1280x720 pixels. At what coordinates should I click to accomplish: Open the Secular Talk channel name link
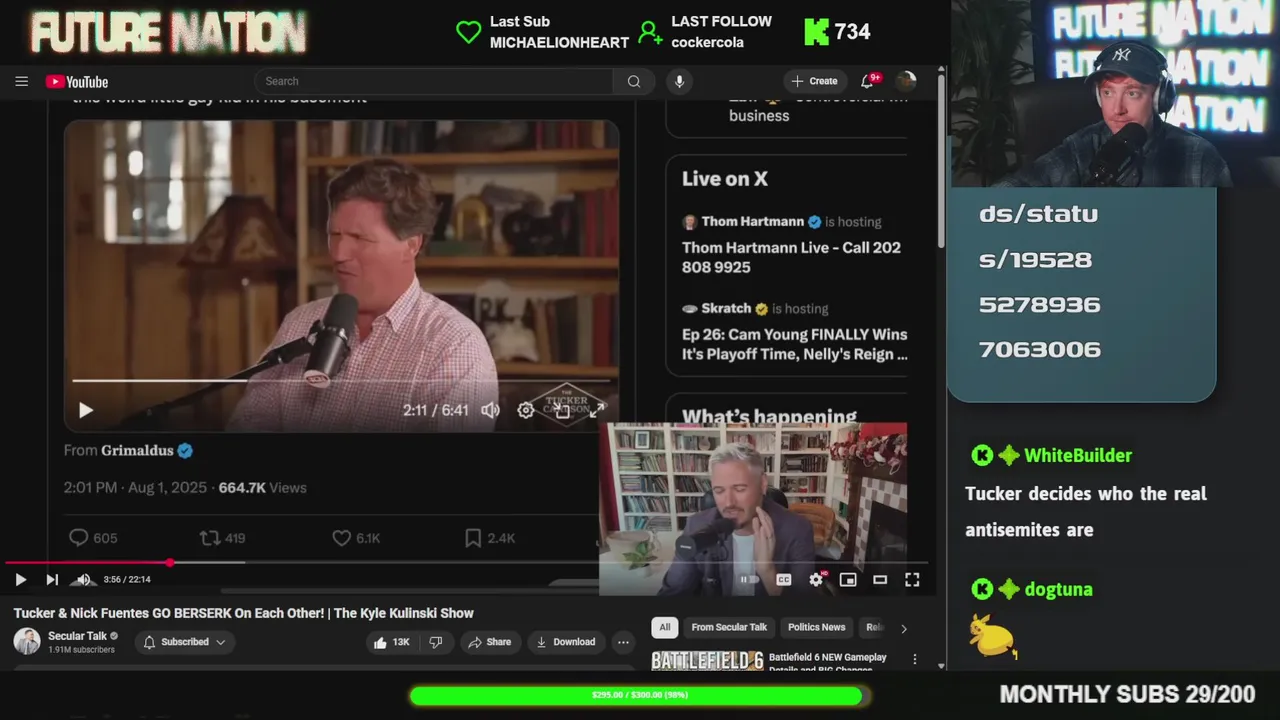tap(77, 636)
